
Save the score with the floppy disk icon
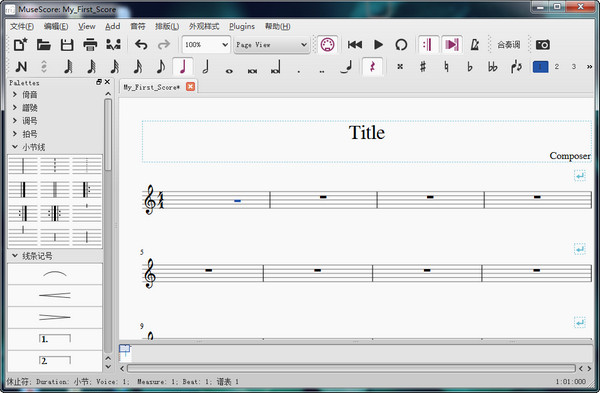(x=67, y=45)
